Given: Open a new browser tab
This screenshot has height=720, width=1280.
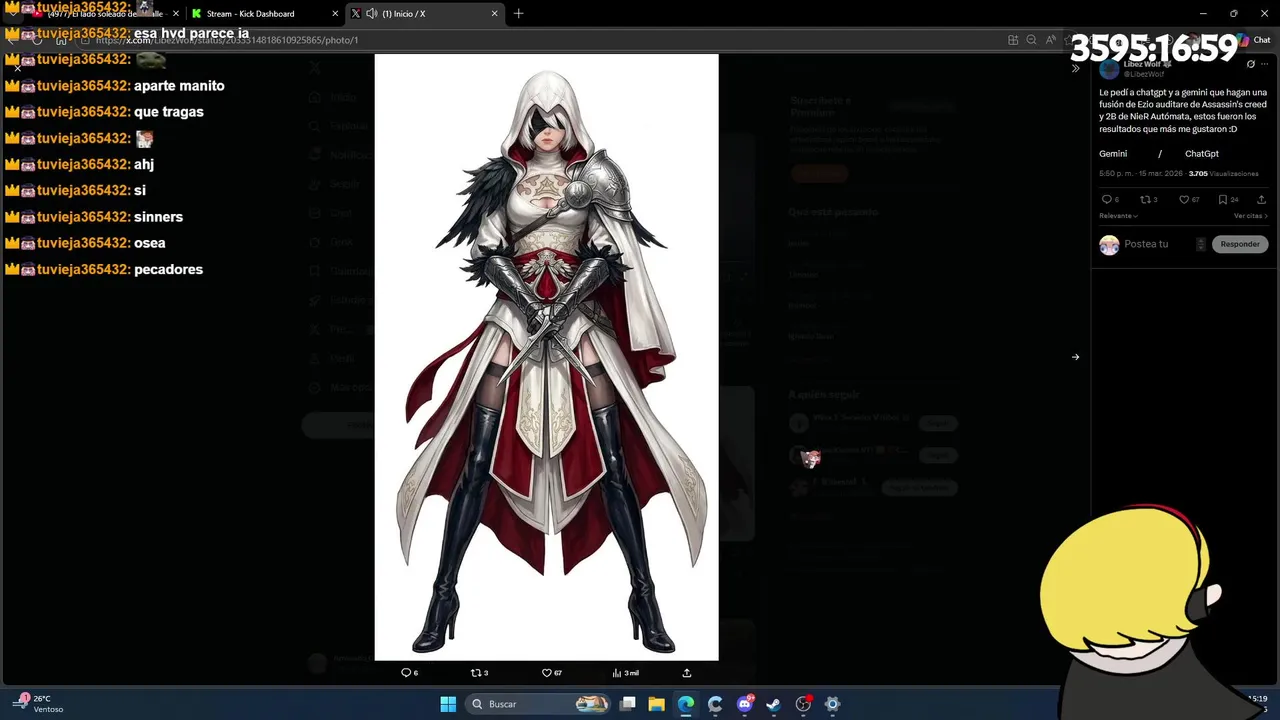Looking at the screenshot, I should (x=518, y=14).
